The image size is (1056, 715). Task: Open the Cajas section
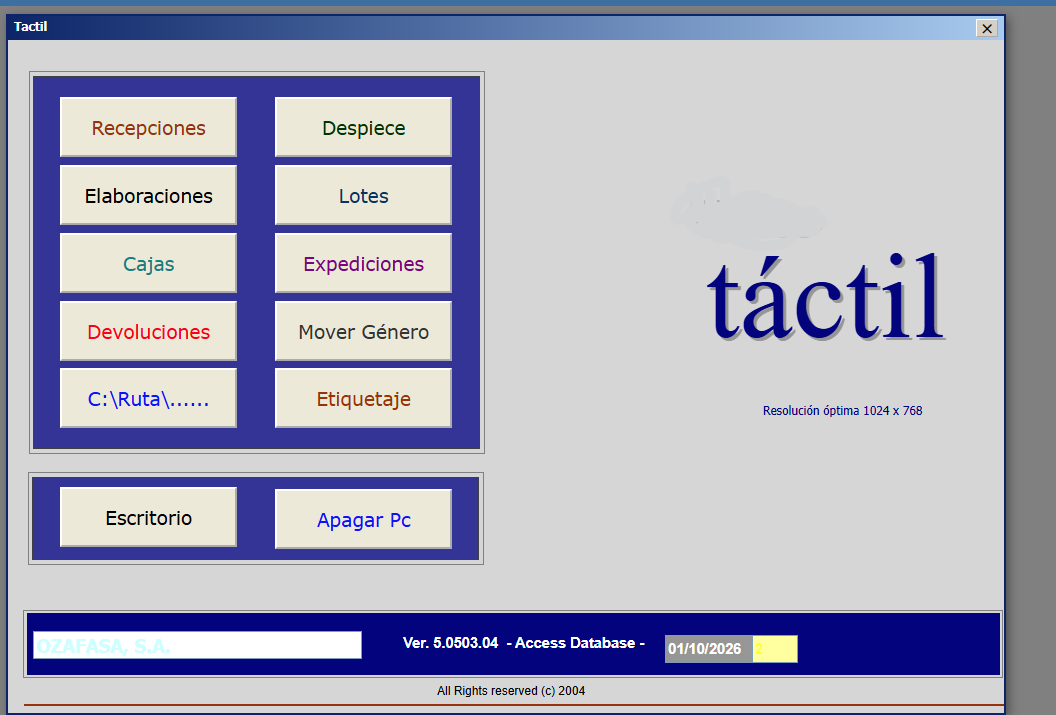[148, 263]
